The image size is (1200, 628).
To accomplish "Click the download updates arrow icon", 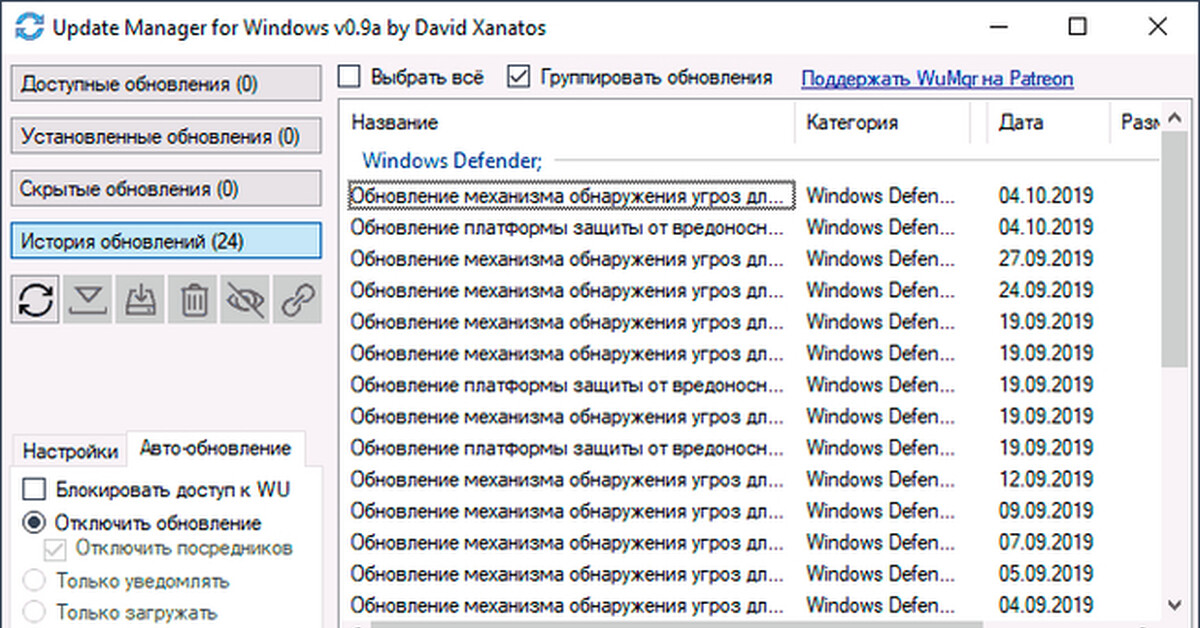I will pyautogui.click(x=88, y=300).
